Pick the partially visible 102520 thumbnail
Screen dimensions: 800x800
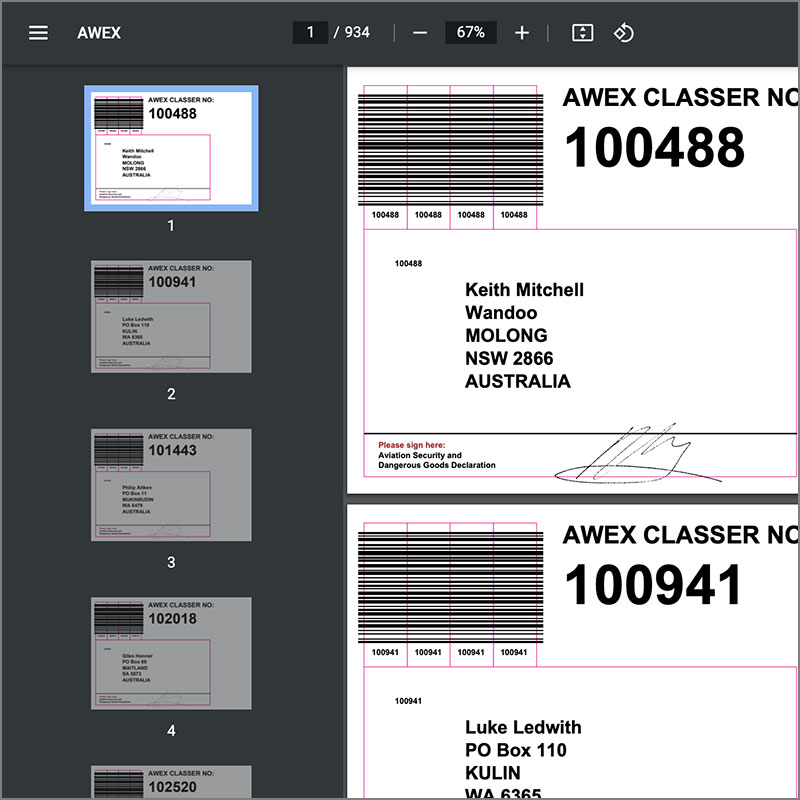(171, 782)
